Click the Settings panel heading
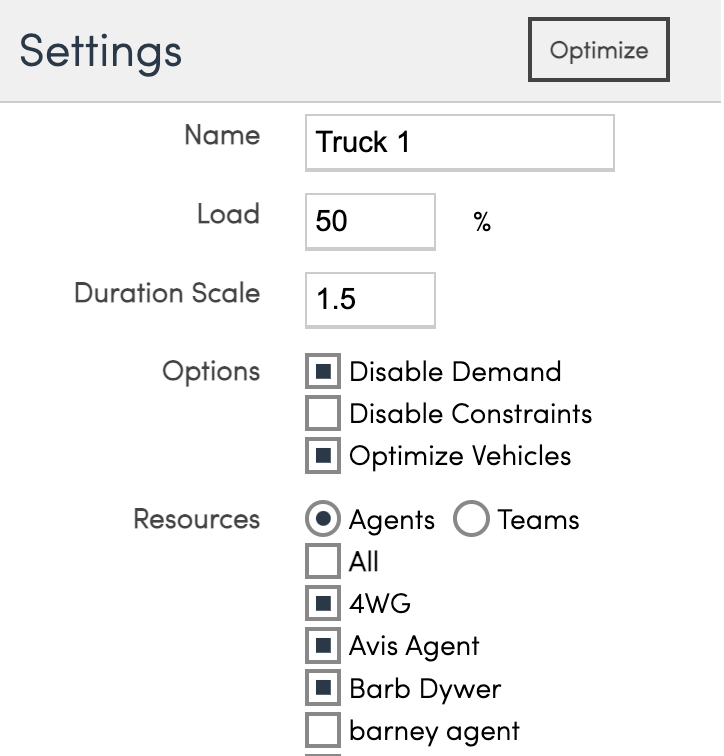Image resolution: width=724 pixels, height=756 pixels. 100,50
